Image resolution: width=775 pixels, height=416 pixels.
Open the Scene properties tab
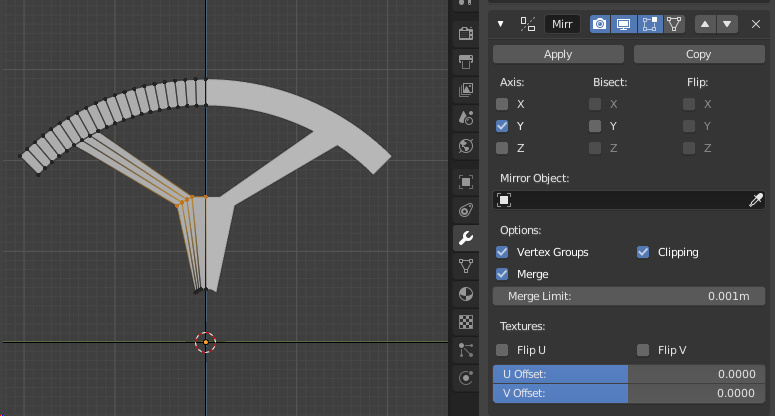[x=466, y=118]
